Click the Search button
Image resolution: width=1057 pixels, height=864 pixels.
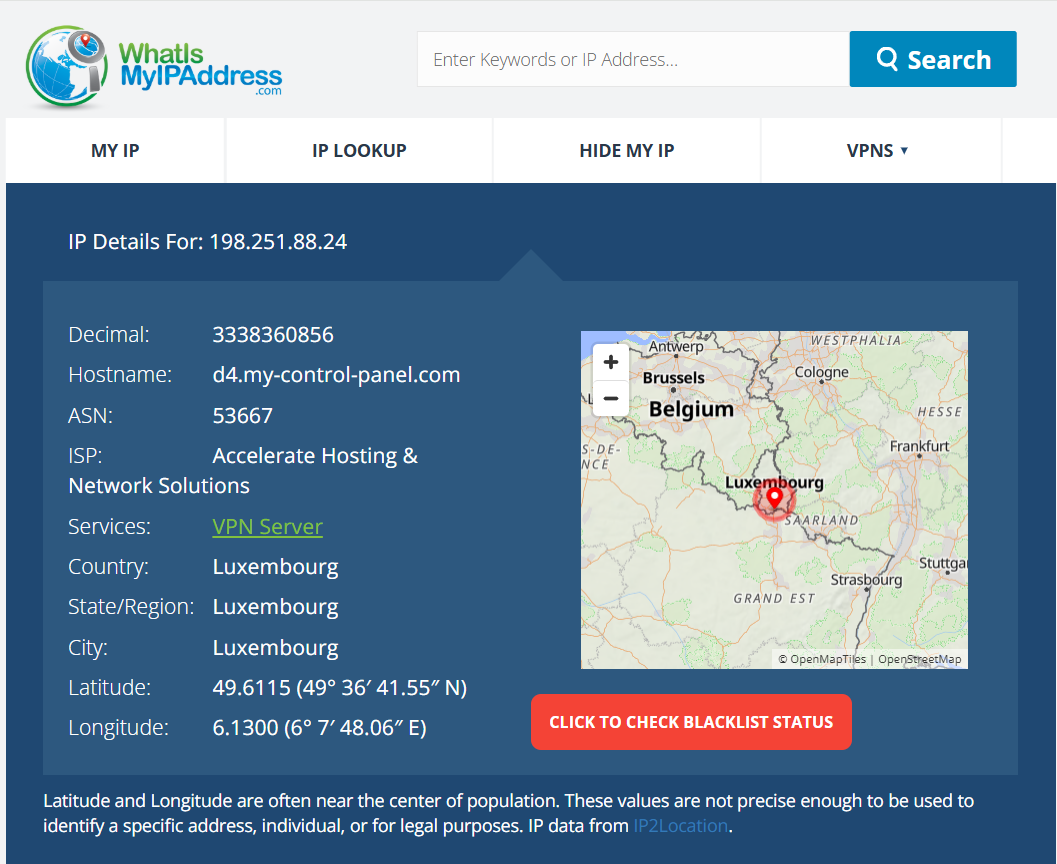click(933, 59)
